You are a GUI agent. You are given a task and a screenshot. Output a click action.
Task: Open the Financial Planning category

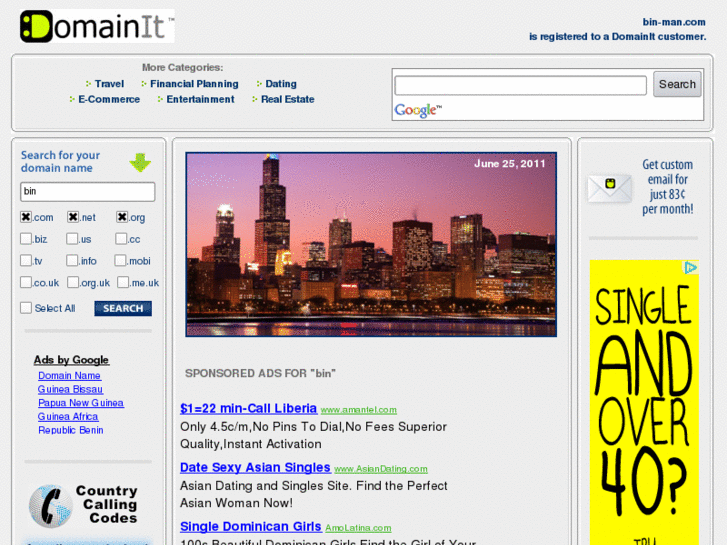[x=194, y=84]
